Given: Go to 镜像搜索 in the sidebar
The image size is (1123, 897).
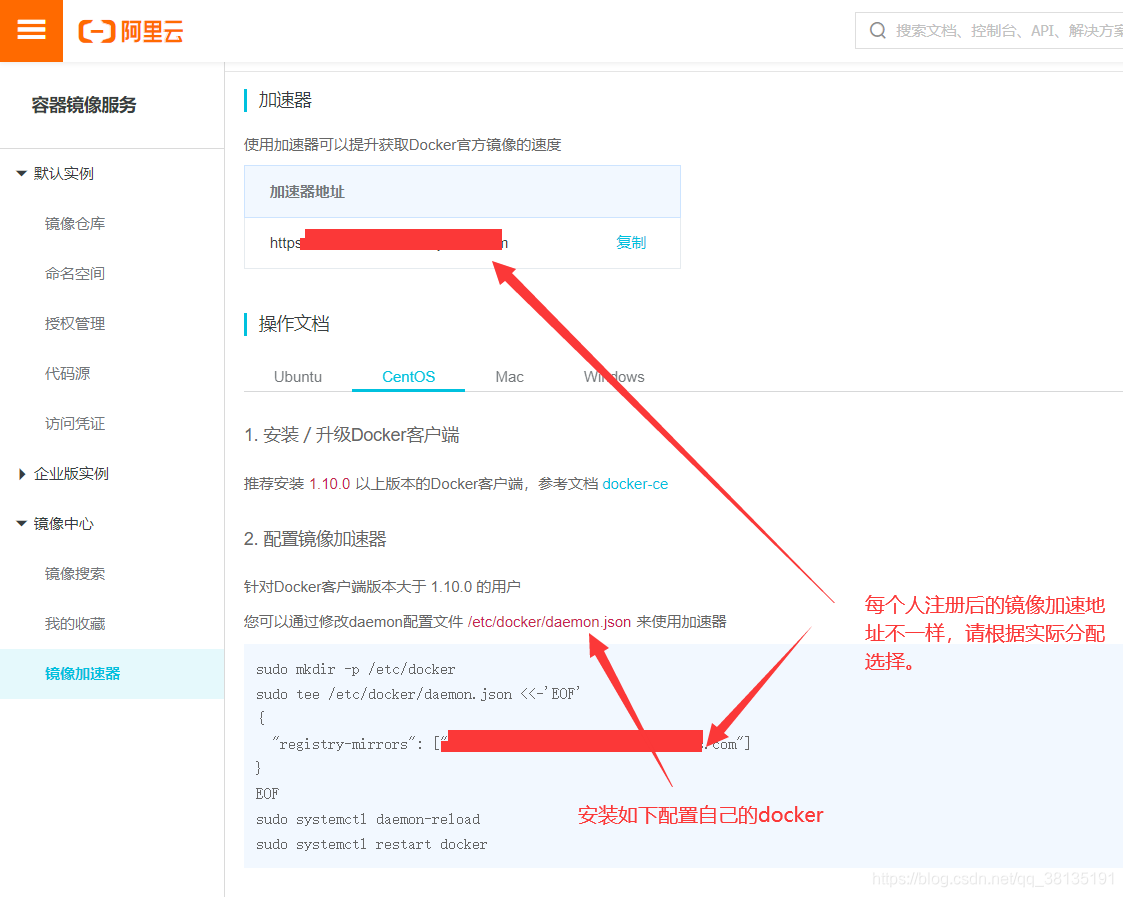Looking at the screenshot, I should coord(73,573).
